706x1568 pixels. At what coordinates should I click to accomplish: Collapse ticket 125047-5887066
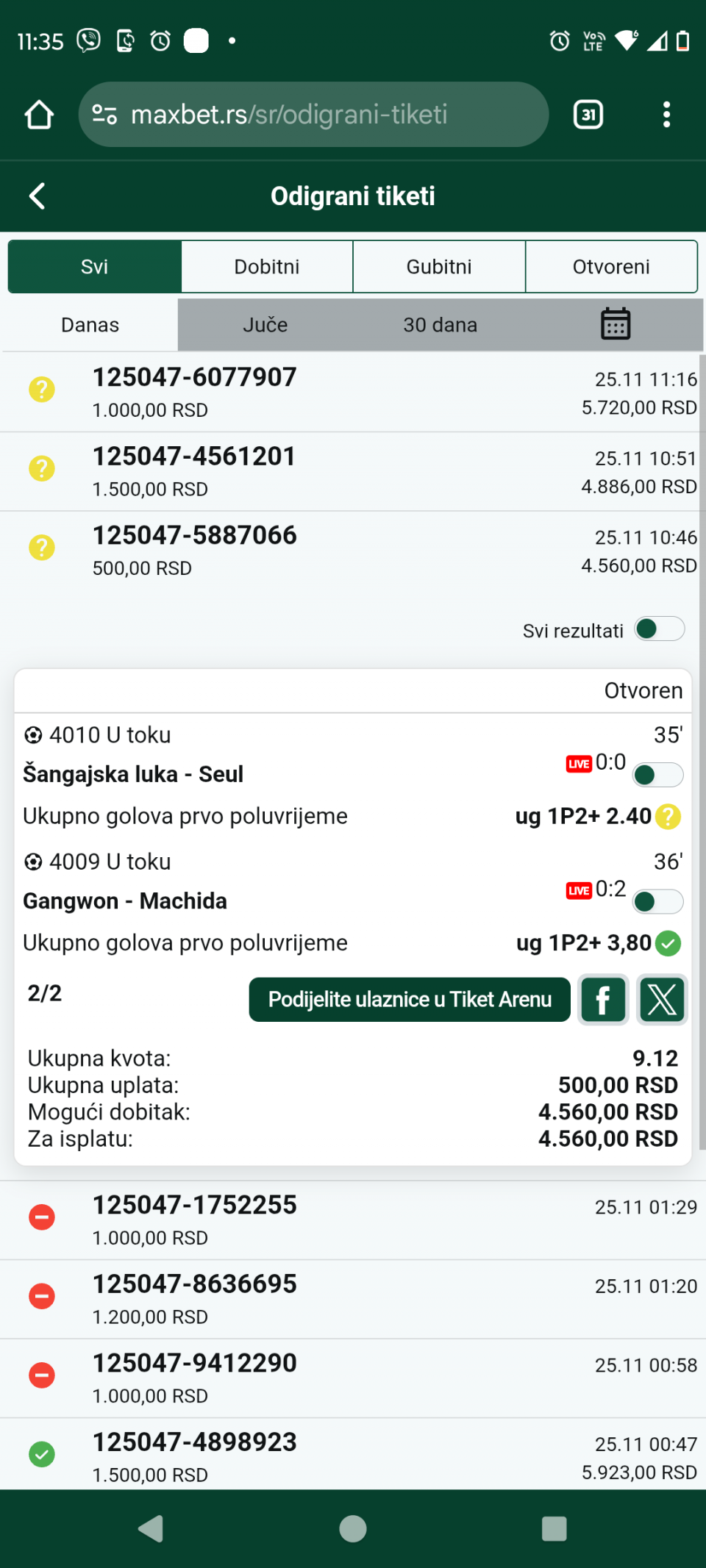click(353, 550)
